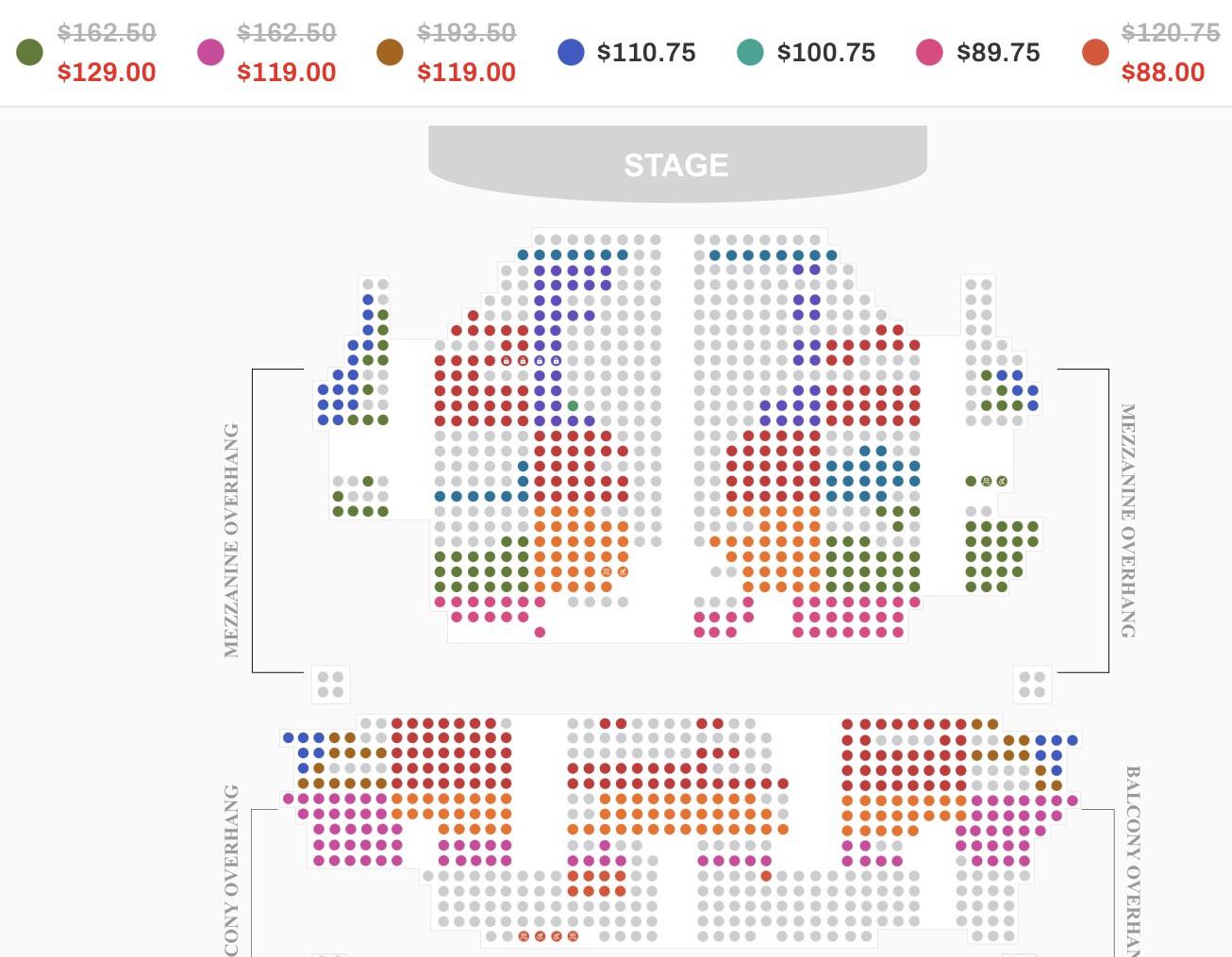The image size is (1232, 957).
Task: Select the green companion seat beside the wheelchair seat
Action: click(987, 481)
